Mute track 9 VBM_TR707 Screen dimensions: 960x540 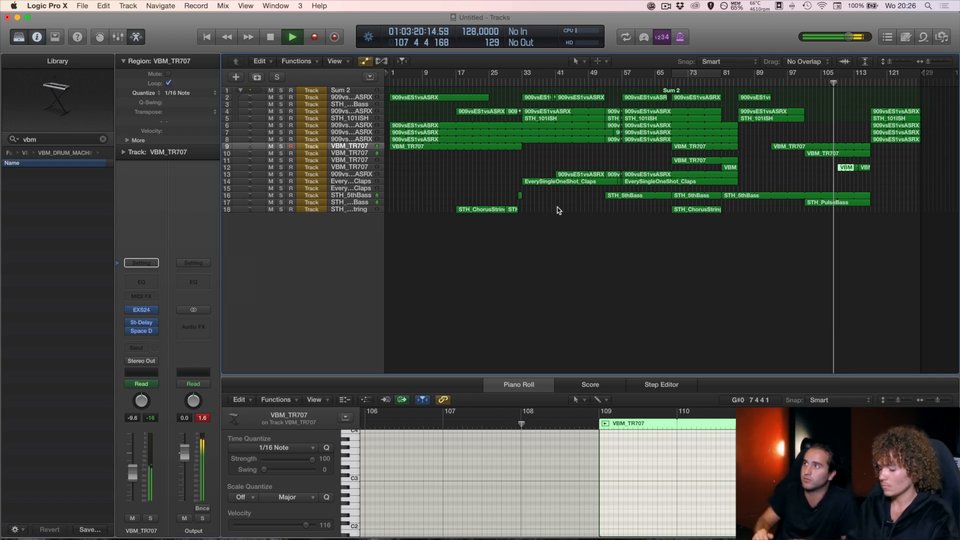pos(271,146)
